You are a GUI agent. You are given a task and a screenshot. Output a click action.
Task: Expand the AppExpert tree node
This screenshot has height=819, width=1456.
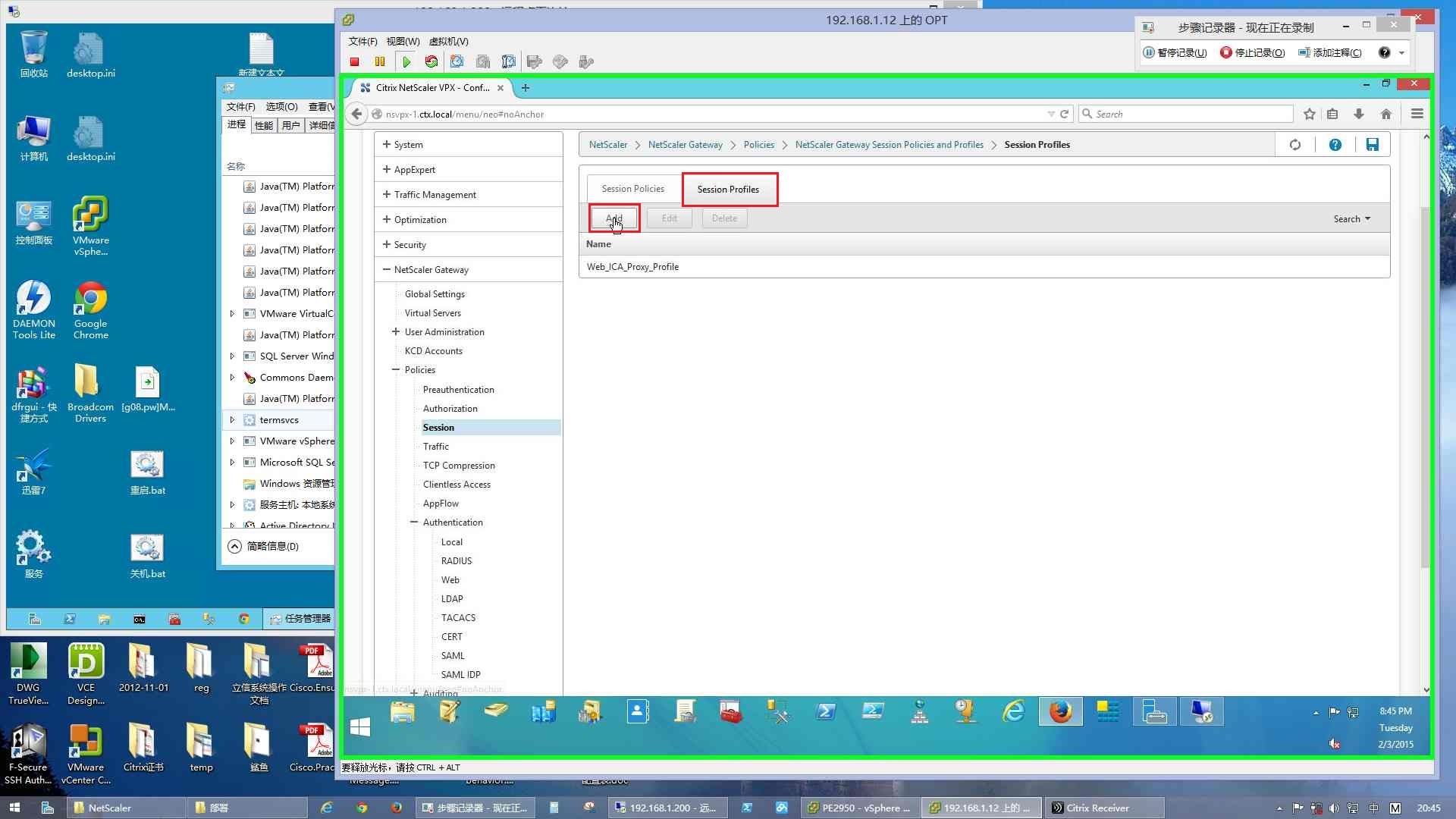click(x=387, y=169)
